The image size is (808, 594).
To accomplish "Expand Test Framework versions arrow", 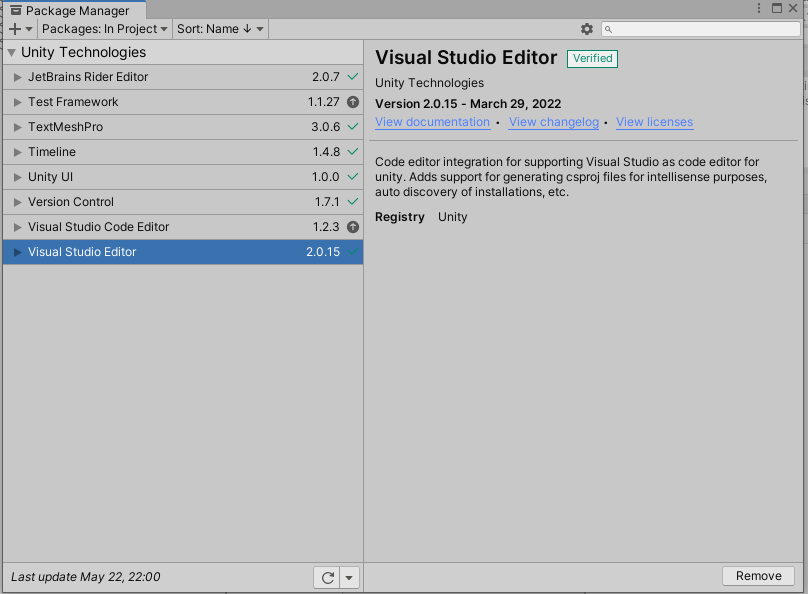I will pos(18,102).
